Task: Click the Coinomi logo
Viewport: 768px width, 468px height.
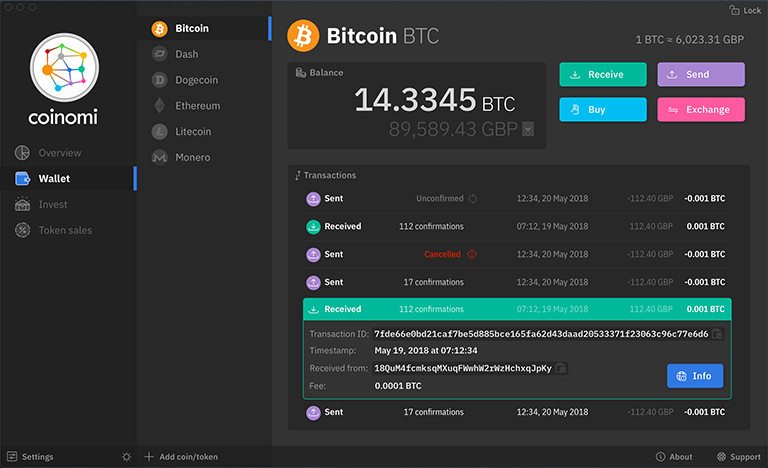Action: point(64,68)
